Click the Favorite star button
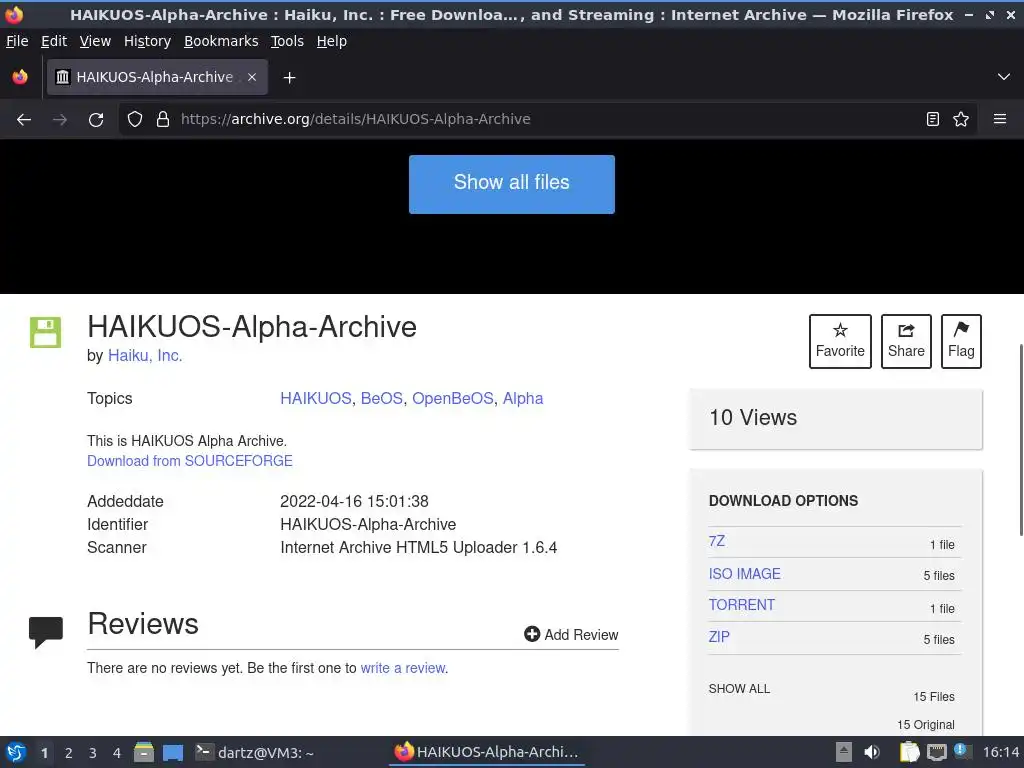Image resolution: width=1024 pixels, height=768 pixels. point(840,341)
